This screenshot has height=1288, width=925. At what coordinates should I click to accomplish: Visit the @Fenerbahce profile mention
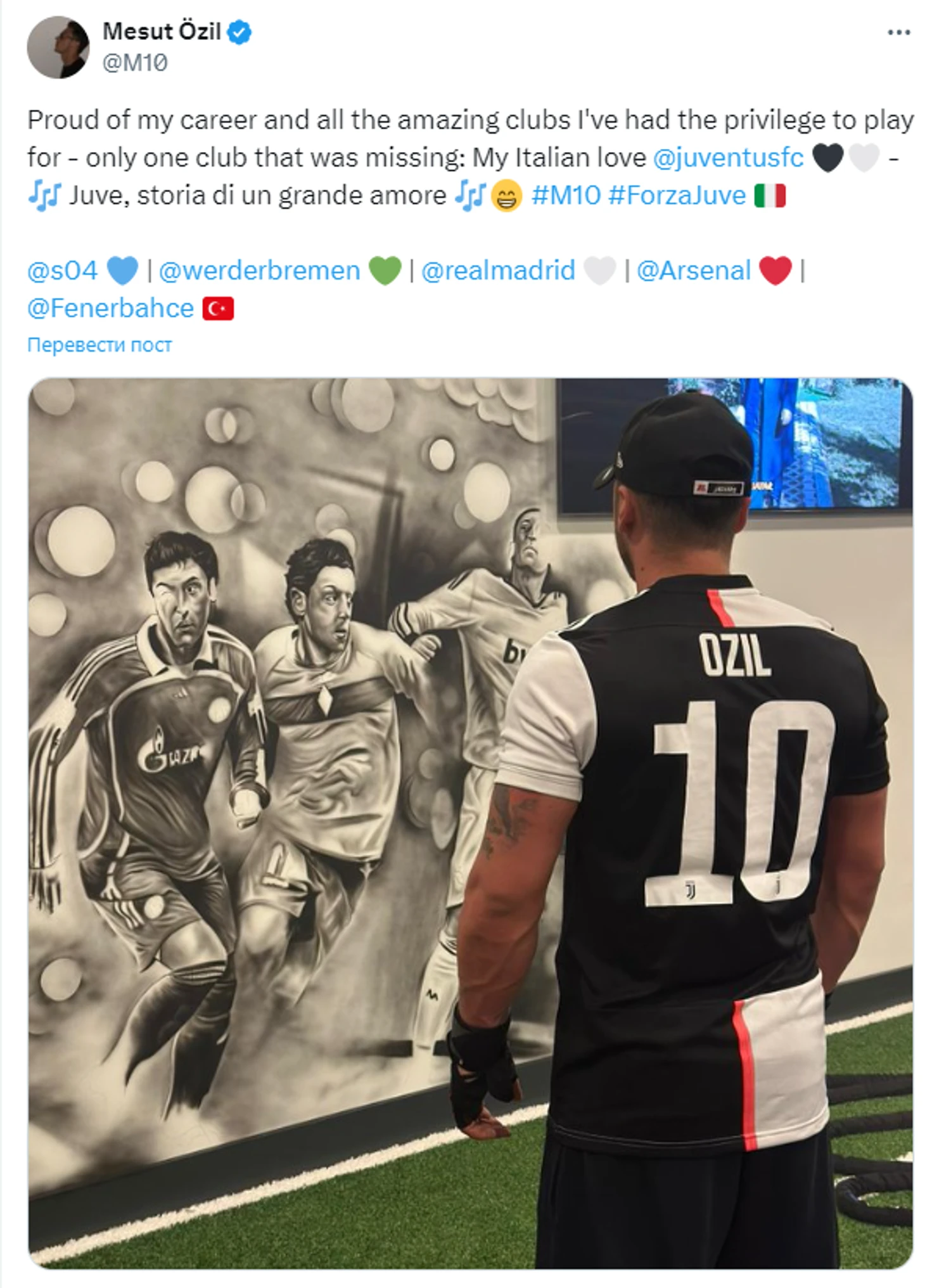110,308
